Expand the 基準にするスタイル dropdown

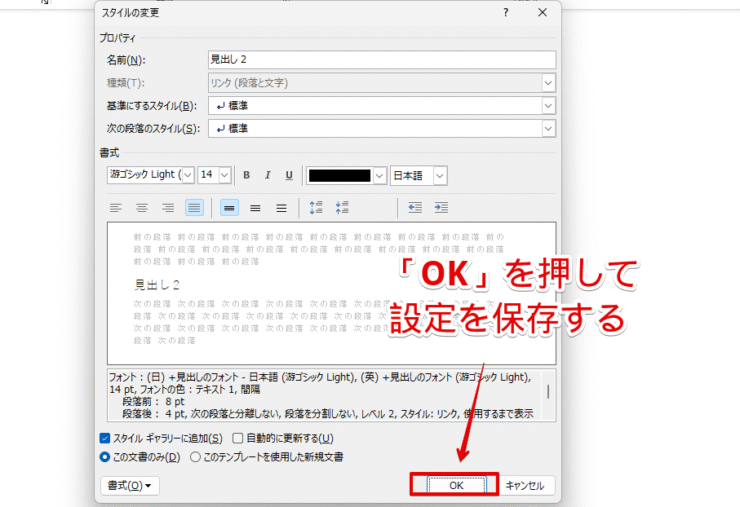click(x=548, y=105)
